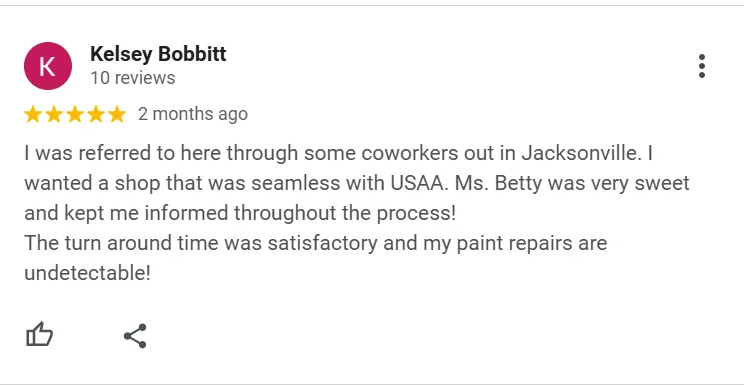This screenshot has width=751, height=385.
Task: Click the word Jacksonville in review
Action: tap(581, 154)
